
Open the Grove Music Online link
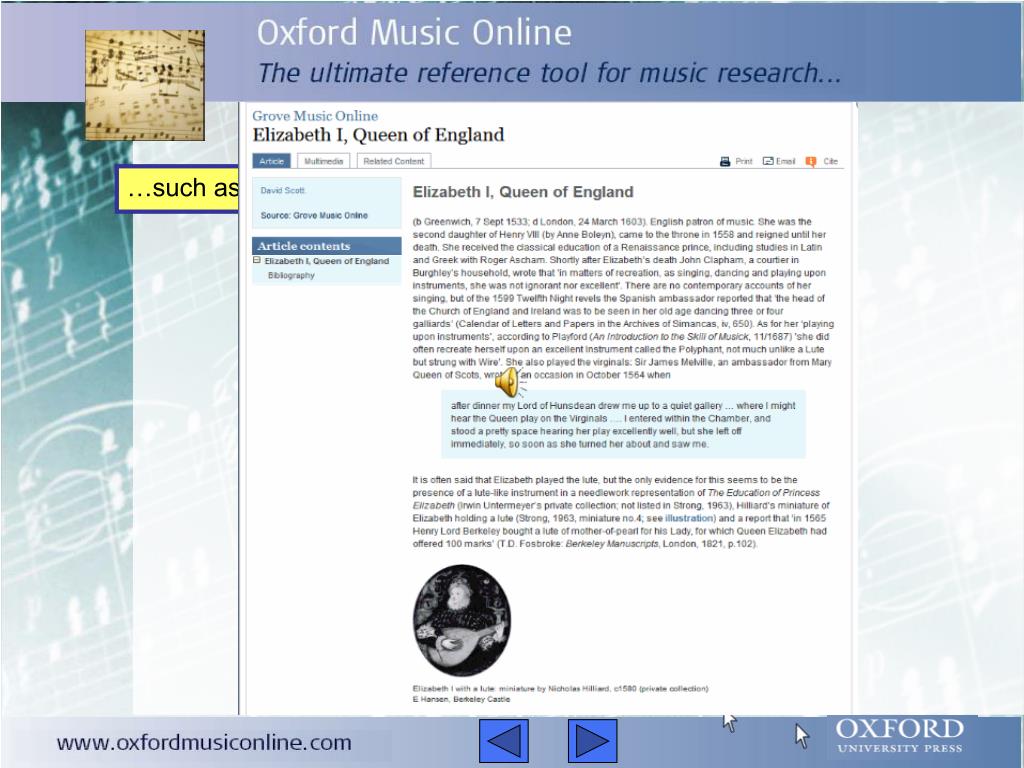click(315, 116)
